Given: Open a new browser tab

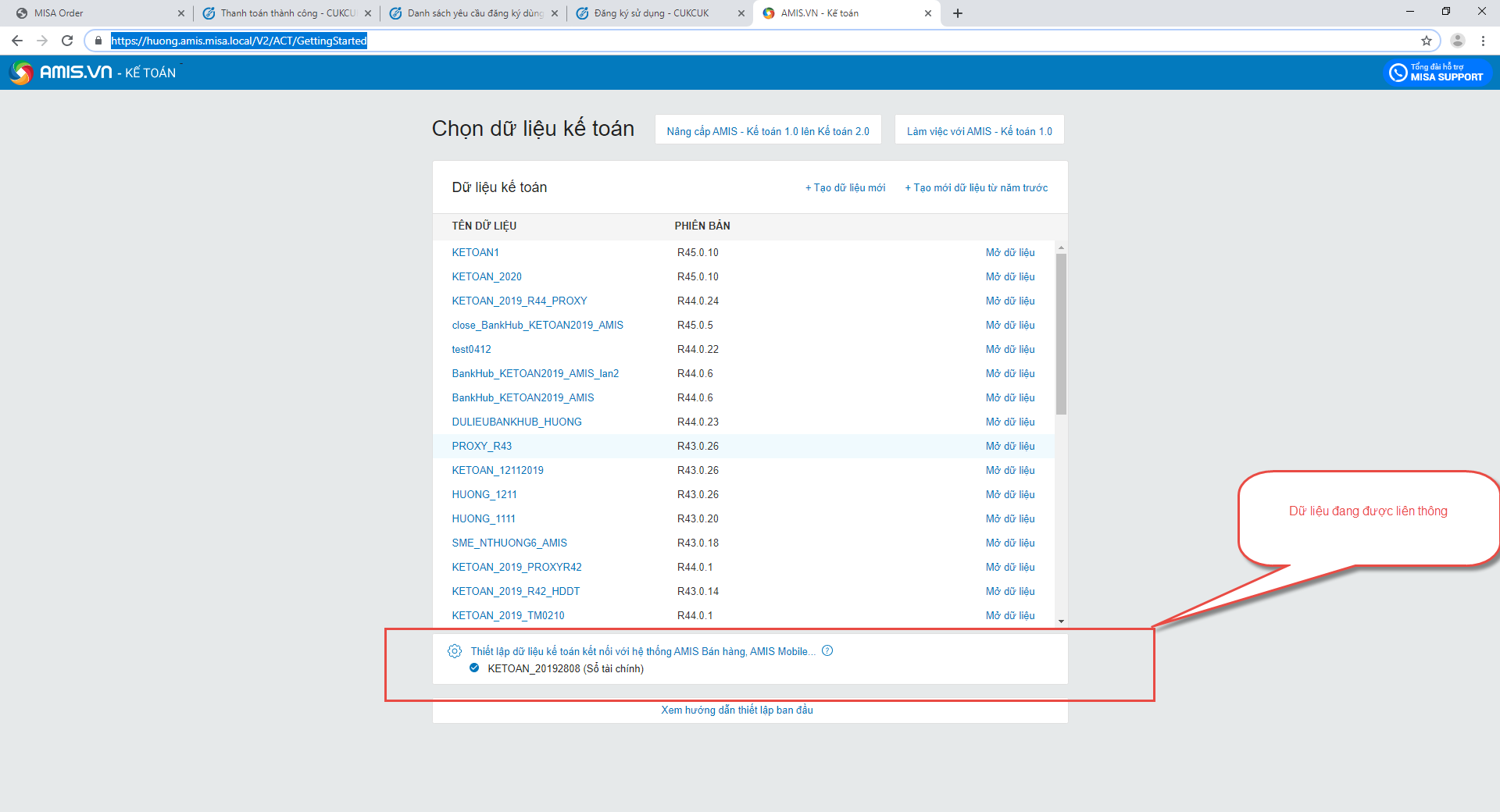Looking at the screenshot, I should pyautogui.click(x=958, y=13).
